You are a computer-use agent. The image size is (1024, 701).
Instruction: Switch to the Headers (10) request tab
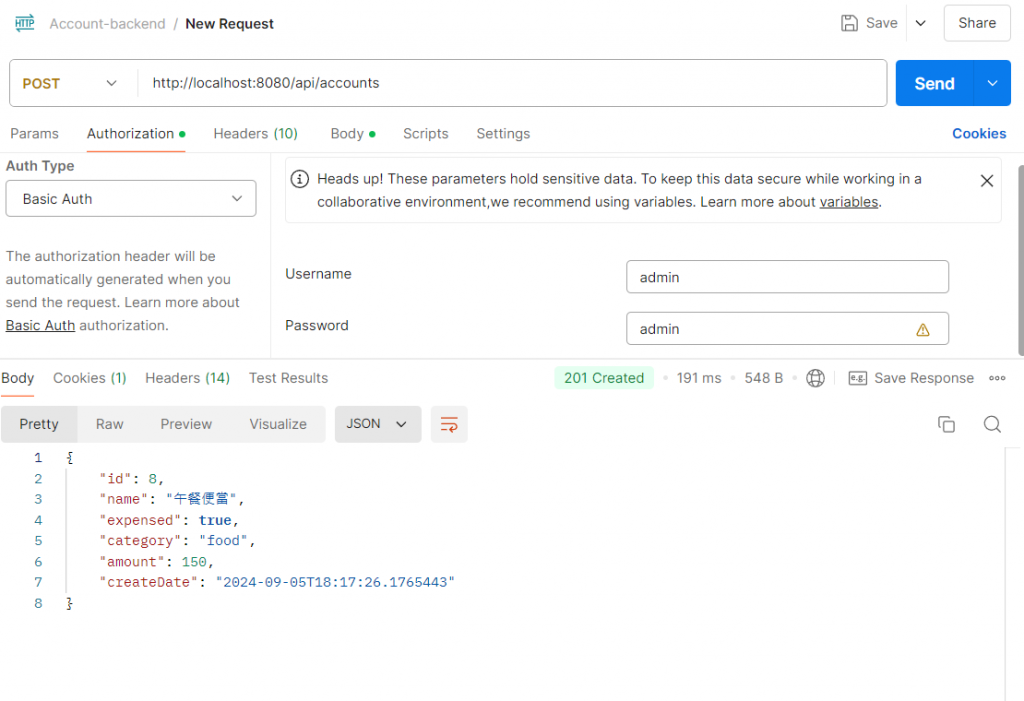(255, 133)
